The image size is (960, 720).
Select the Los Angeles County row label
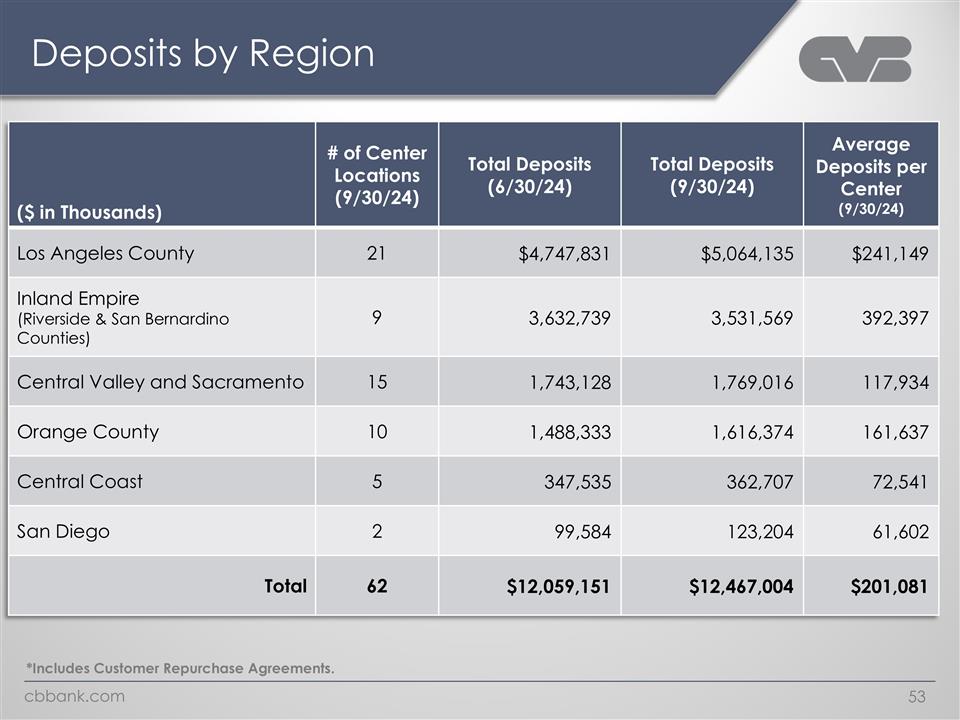click(105, 253)
